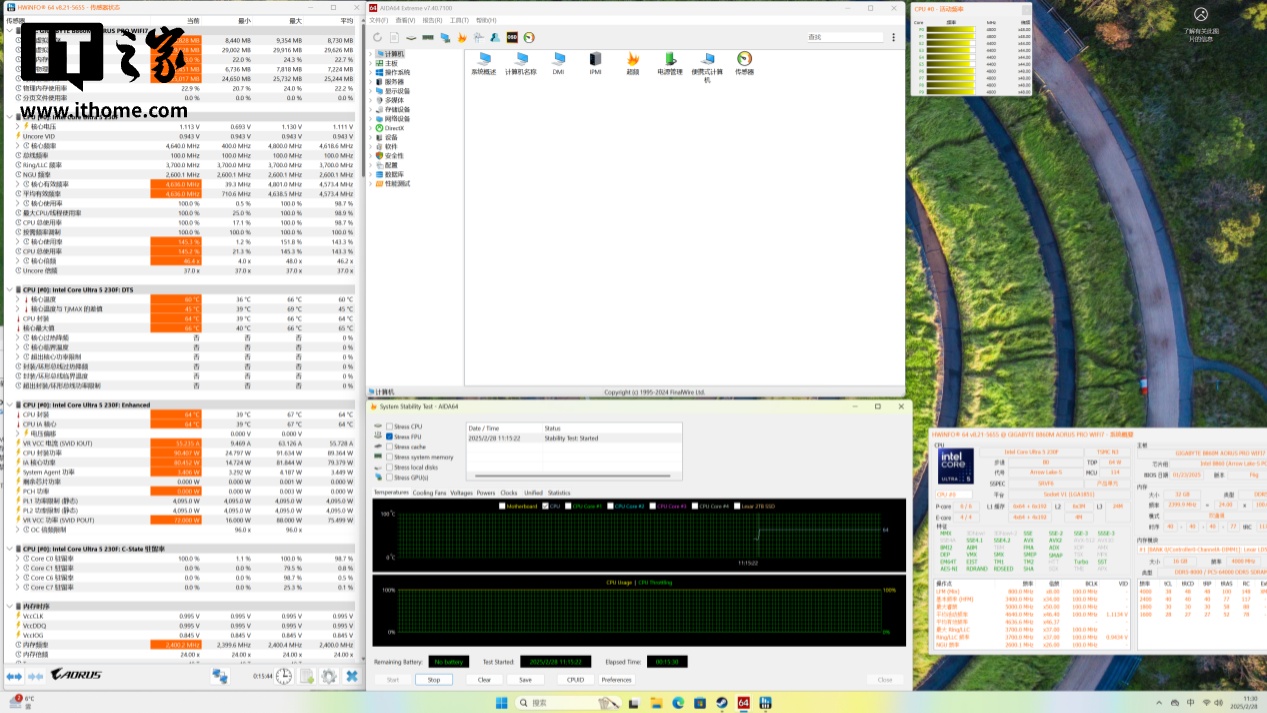
Task: Click the refresh icon in AIDA64 toolbar
Action: coord(378,38)
